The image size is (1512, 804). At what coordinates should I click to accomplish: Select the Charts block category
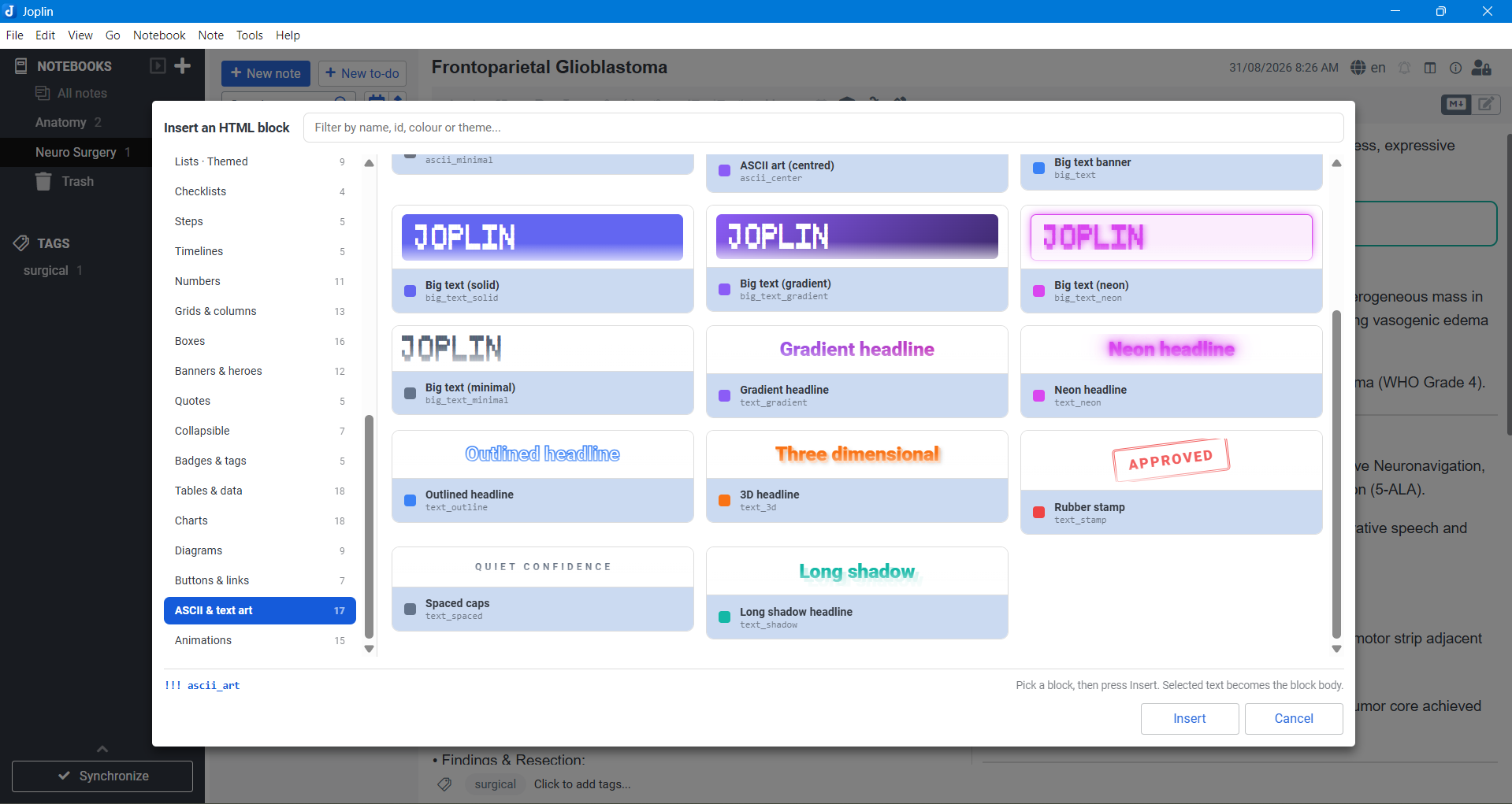[x=260, y=521]
